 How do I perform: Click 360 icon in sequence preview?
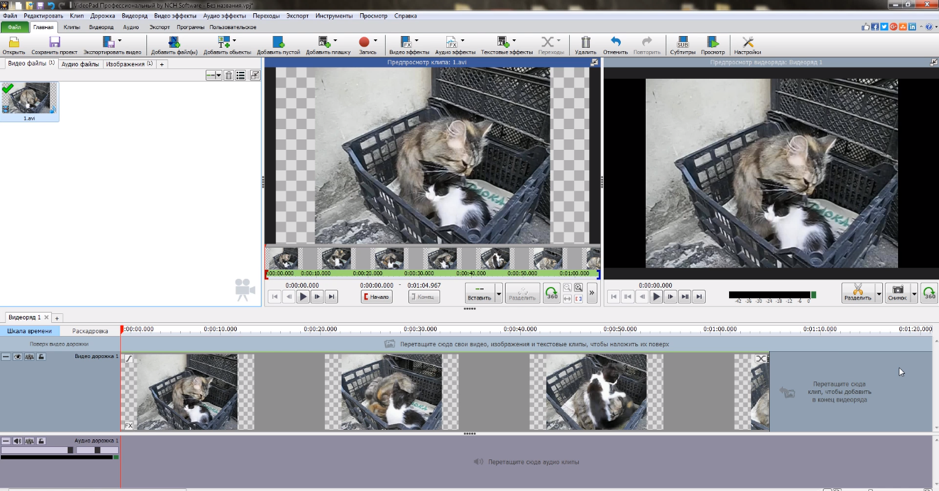point(929,293)
